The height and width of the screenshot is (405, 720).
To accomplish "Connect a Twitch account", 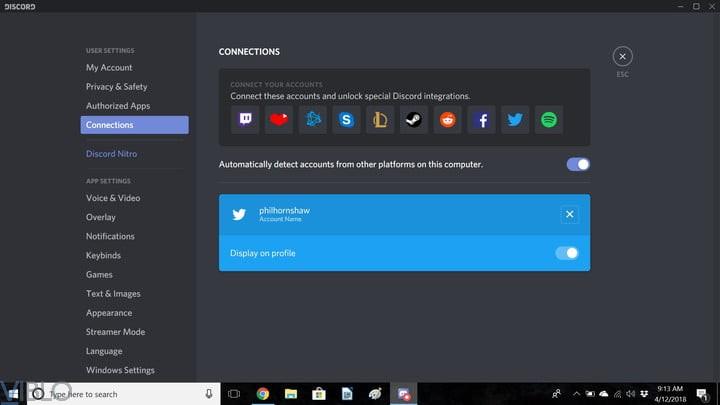I will (x=245, y=120).
